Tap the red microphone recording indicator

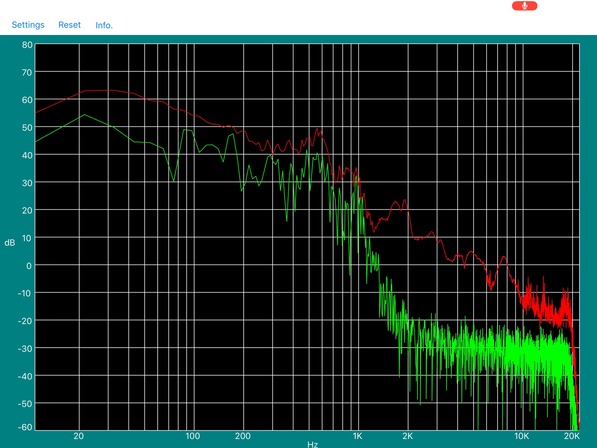pos(524,6)
